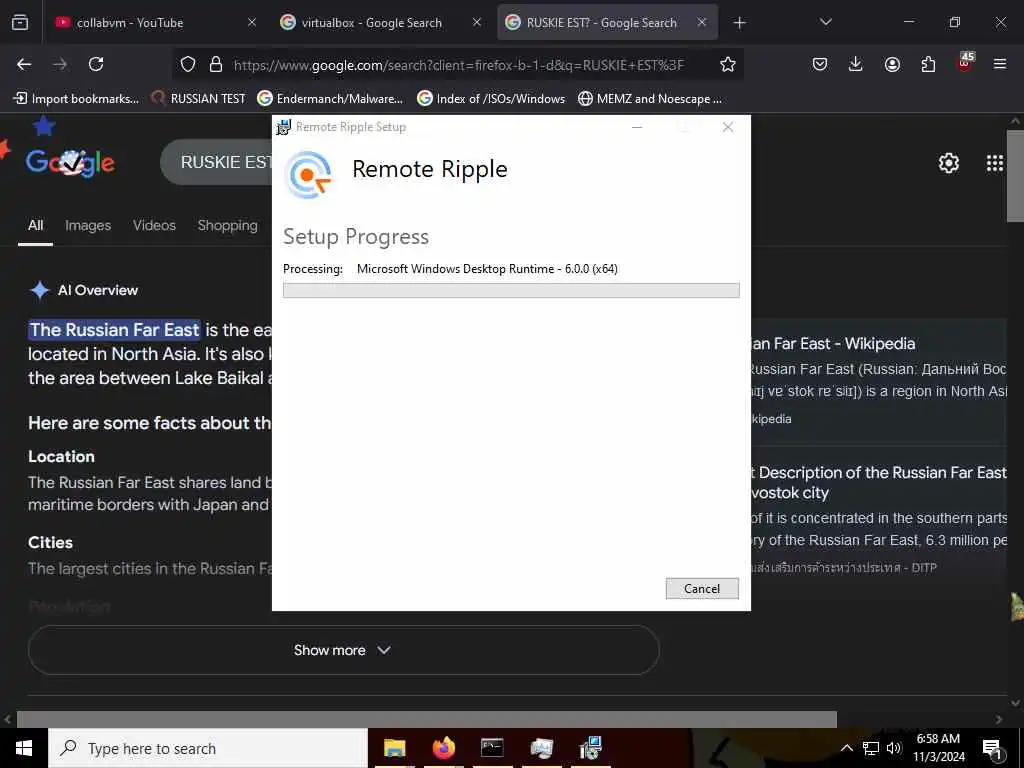1024x768 pixels.
Task: Open the Google apps grid
Action: (x=995, y=163)
